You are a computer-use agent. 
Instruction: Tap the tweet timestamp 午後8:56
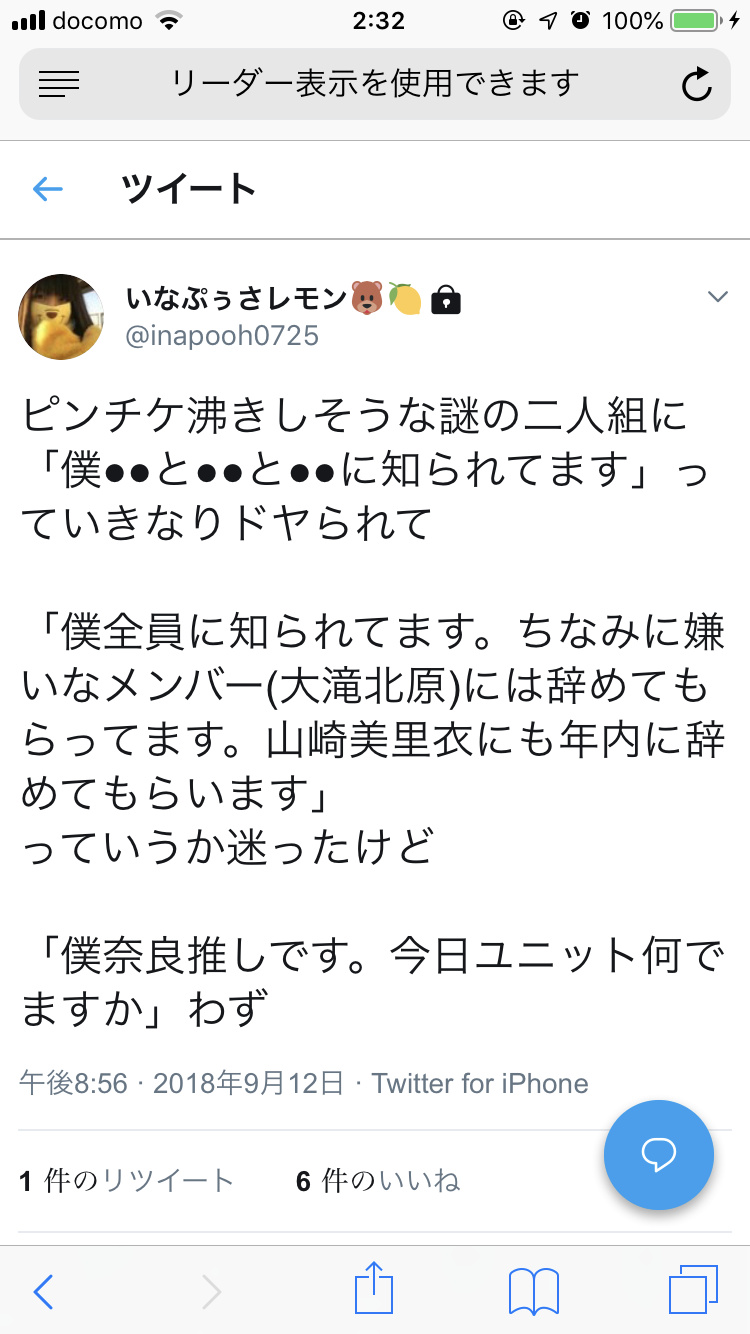pos(74,1083)
